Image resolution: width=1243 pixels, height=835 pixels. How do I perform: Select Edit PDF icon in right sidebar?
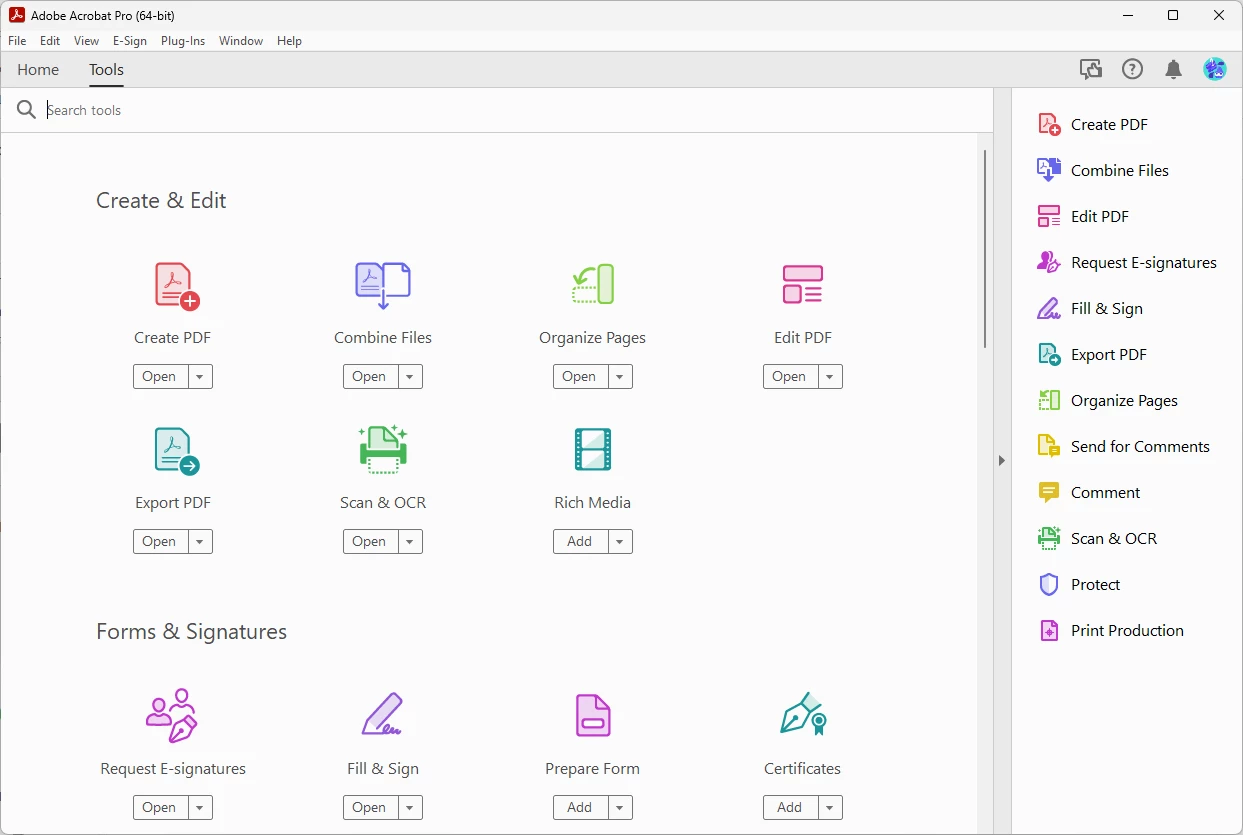[x=1049, y=217]
